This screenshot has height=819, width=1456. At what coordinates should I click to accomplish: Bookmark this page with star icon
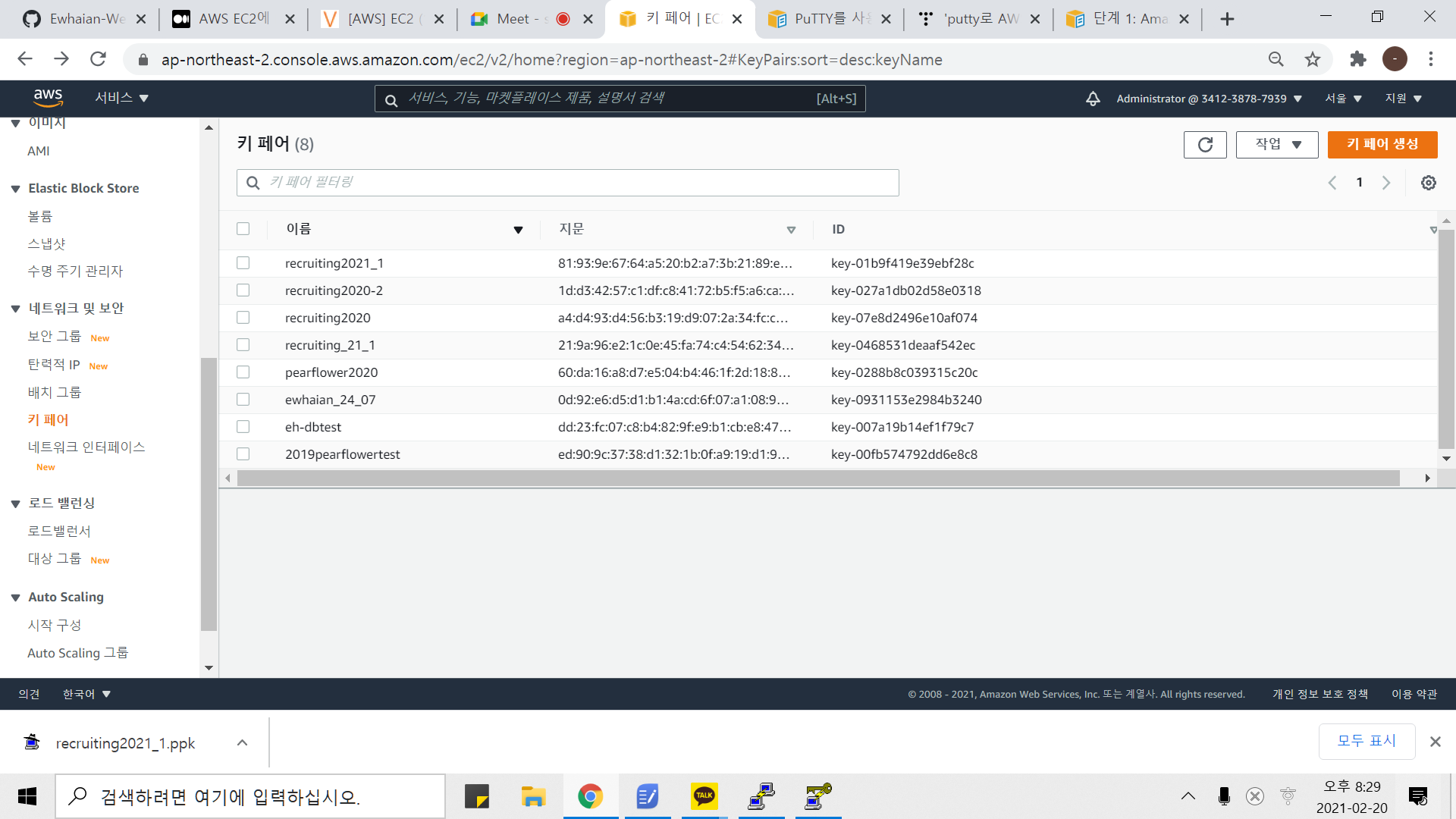[x=1313, y=59]
